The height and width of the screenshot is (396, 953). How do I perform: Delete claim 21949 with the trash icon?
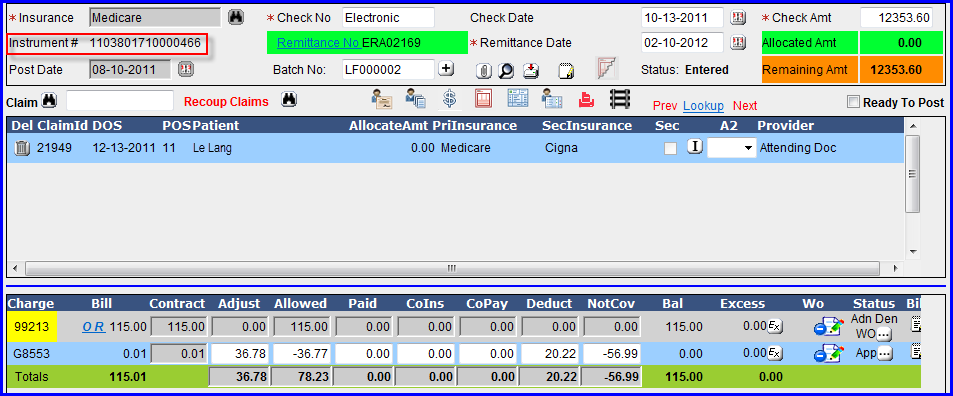pyautogui.click(x=21, y=148)
